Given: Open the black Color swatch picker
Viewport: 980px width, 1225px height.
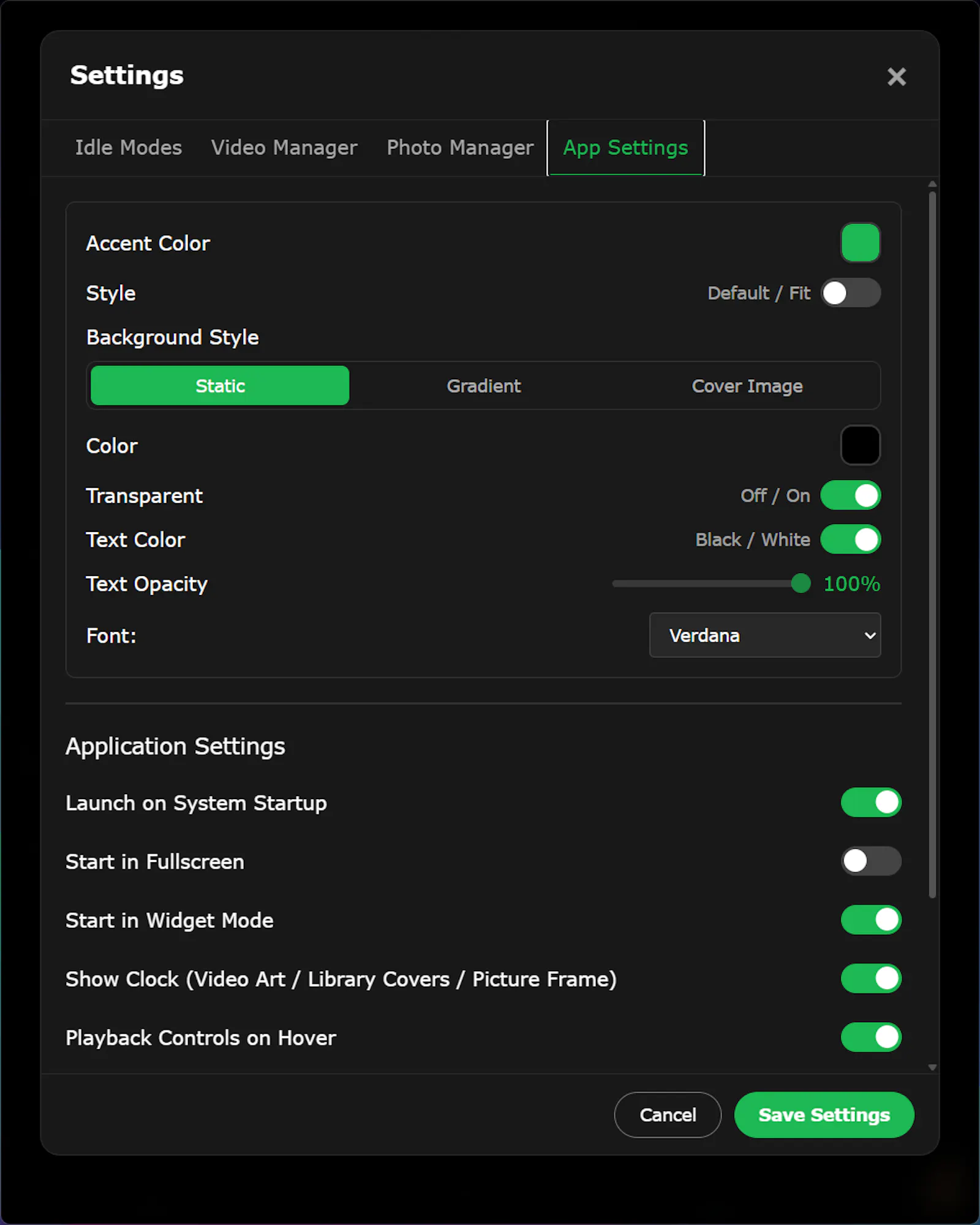Looking at the screenshot, I should click(x=860, y=445).
